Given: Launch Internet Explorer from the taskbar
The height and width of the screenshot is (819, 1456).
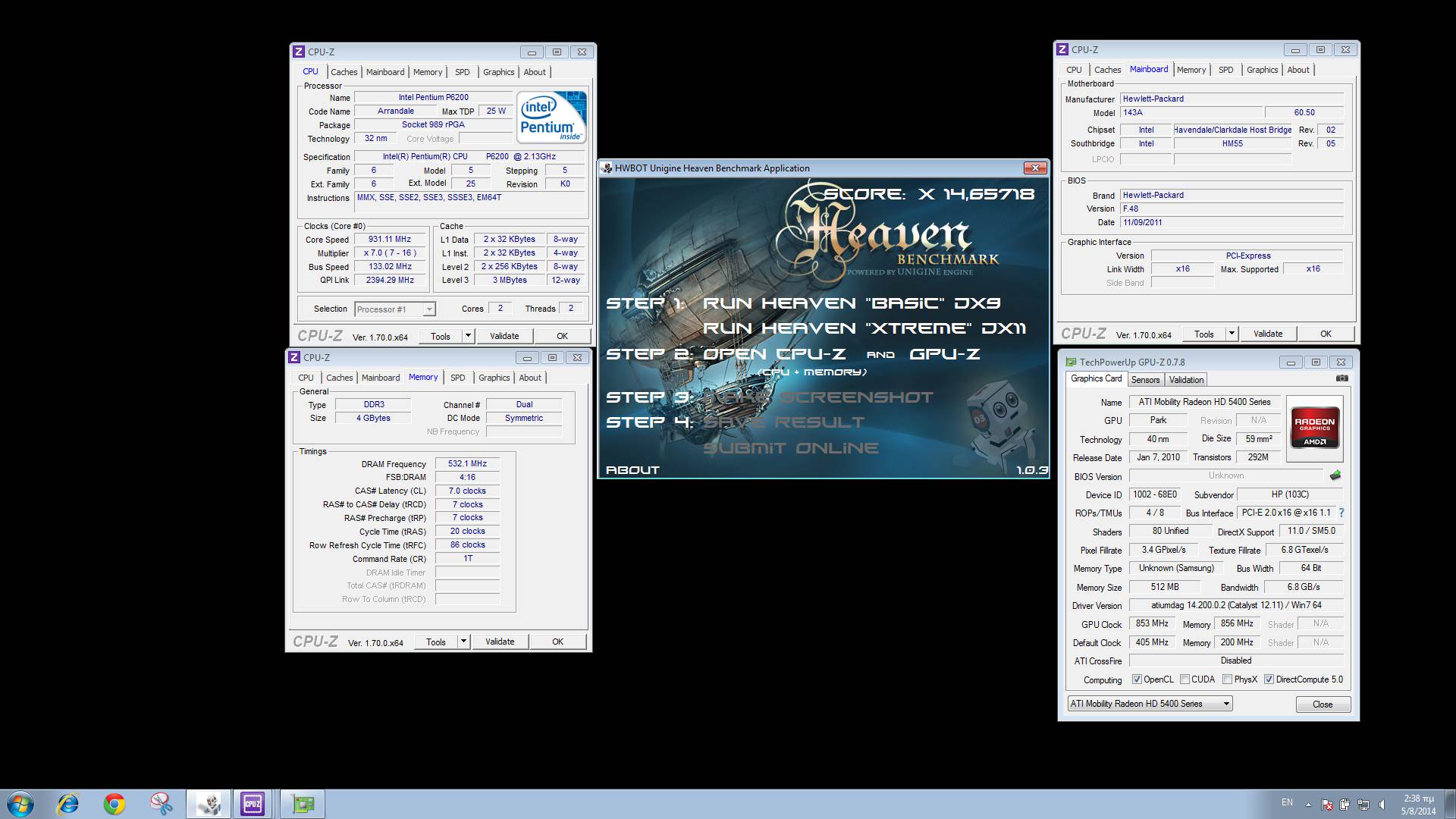Looking at the screenshot, I should click(x=68, y=804).
